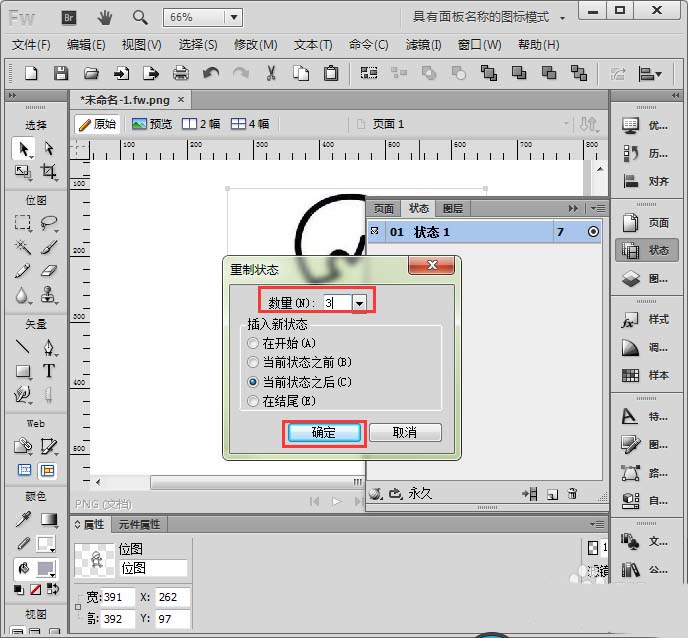The height and width of the screenshot is (638, 688).
Task: Click the Cut scissors icon
Action: point(271,73)
